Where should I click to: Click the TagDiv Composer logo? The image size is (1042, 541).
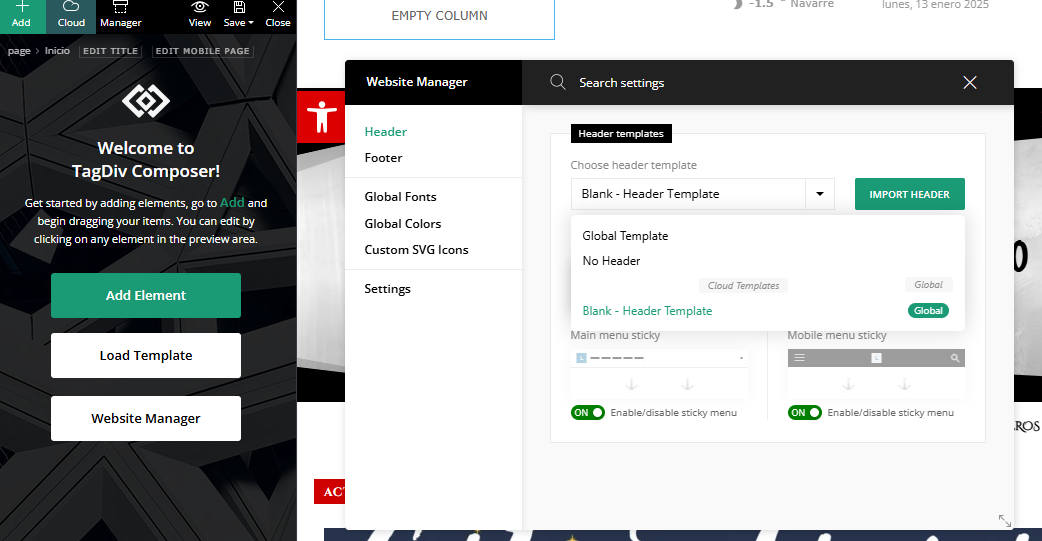146,101
